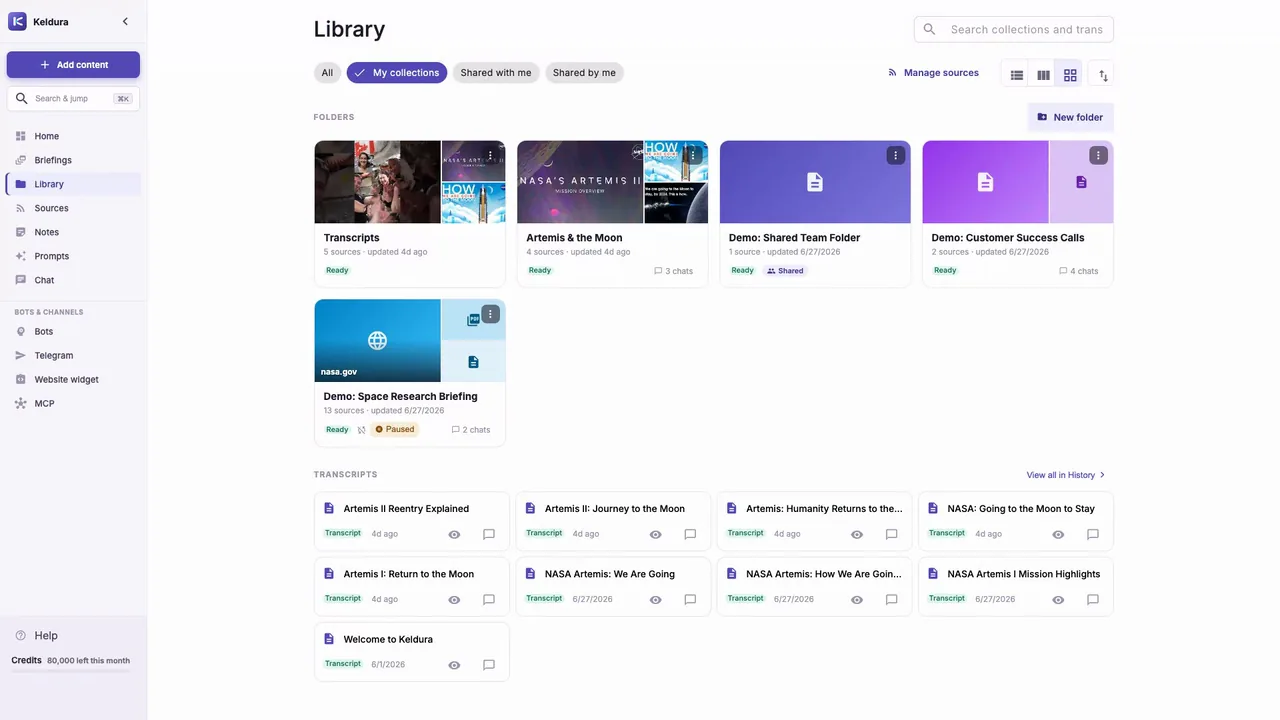Open Website widget settings
This screenshot has width=1280, height=720.
(x=73, y=379)
